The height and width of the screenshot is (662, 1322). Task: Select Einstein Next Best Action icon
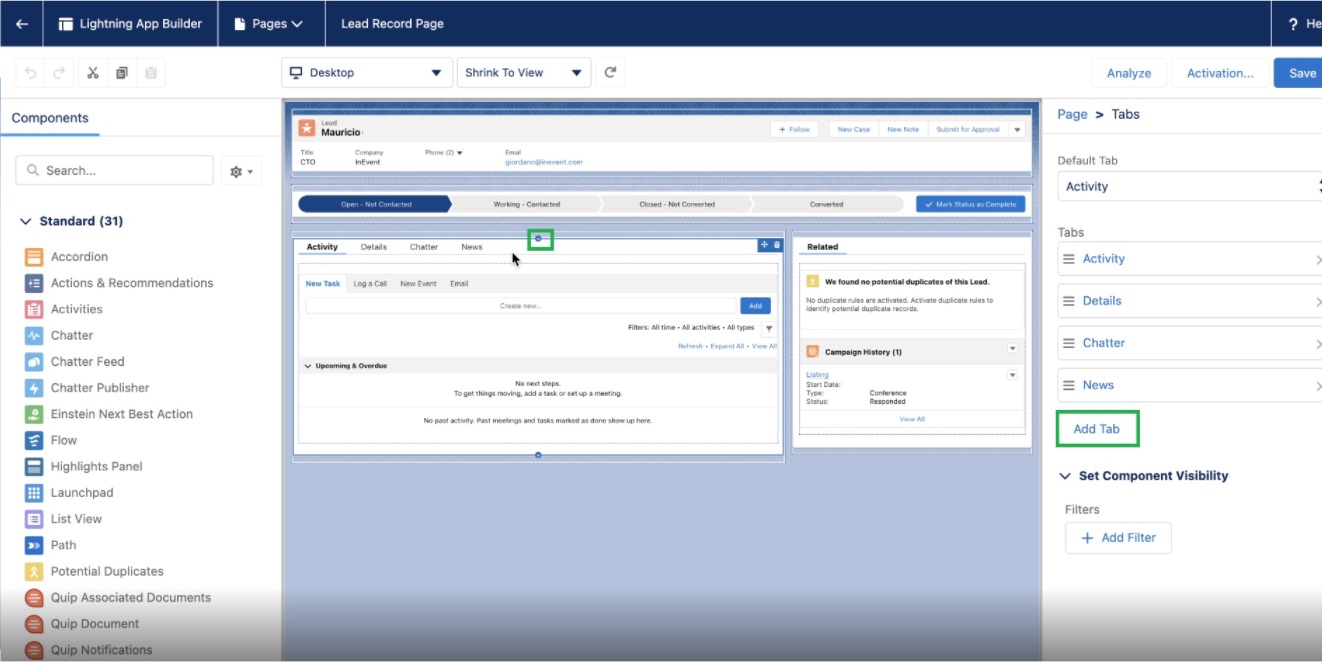tap(34, 414)
